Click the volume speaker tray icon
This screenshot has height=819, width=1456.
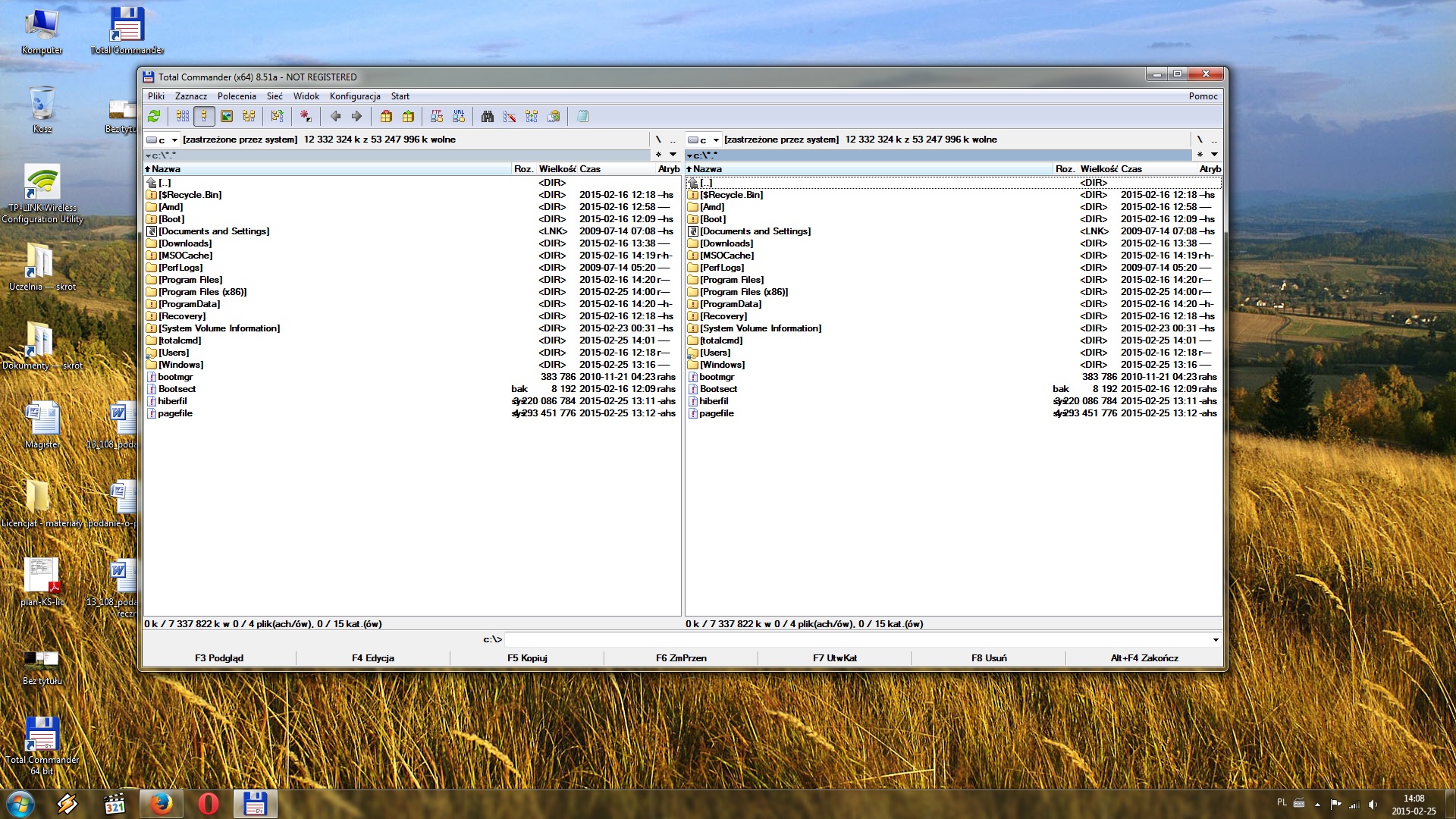[1373, 804]
